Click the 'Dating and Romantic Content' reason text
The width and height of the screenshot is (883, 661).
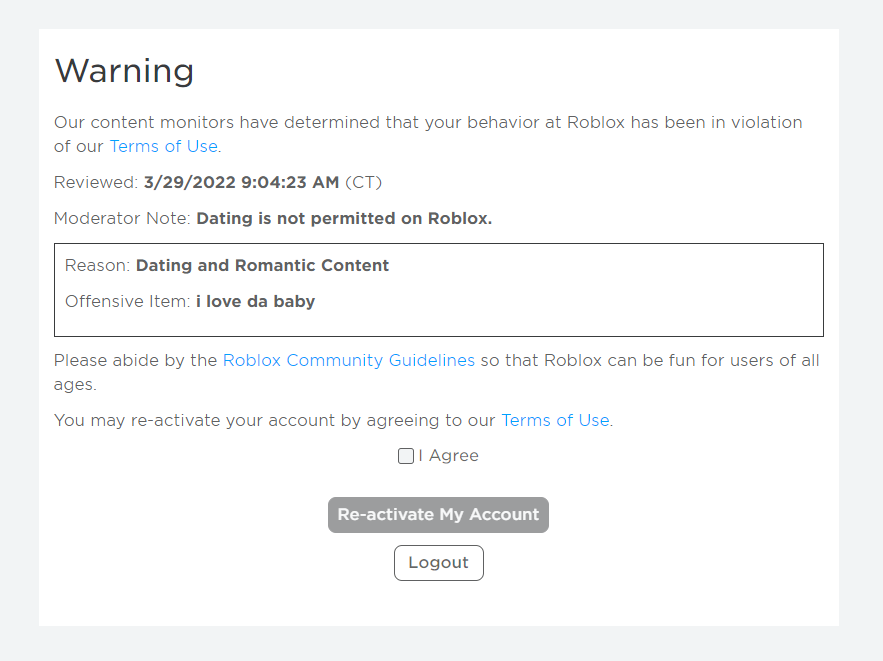coord(262,265)
